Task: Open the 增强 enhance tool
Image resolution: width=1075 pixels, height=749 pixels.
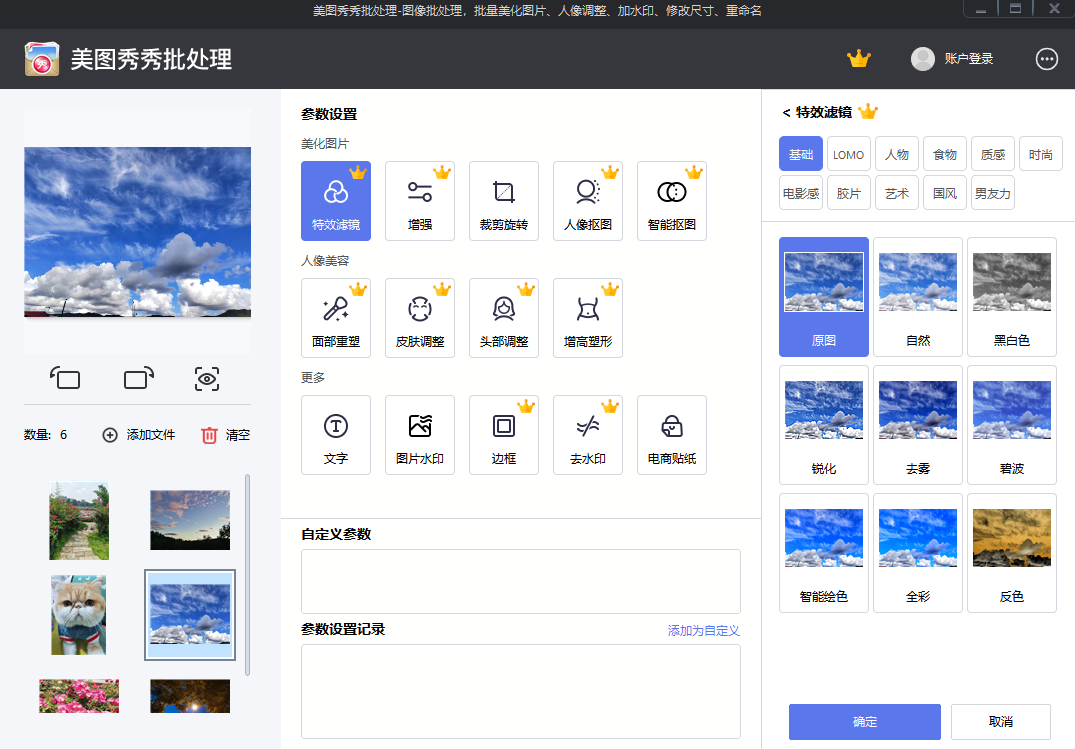Action: (420, 200)
